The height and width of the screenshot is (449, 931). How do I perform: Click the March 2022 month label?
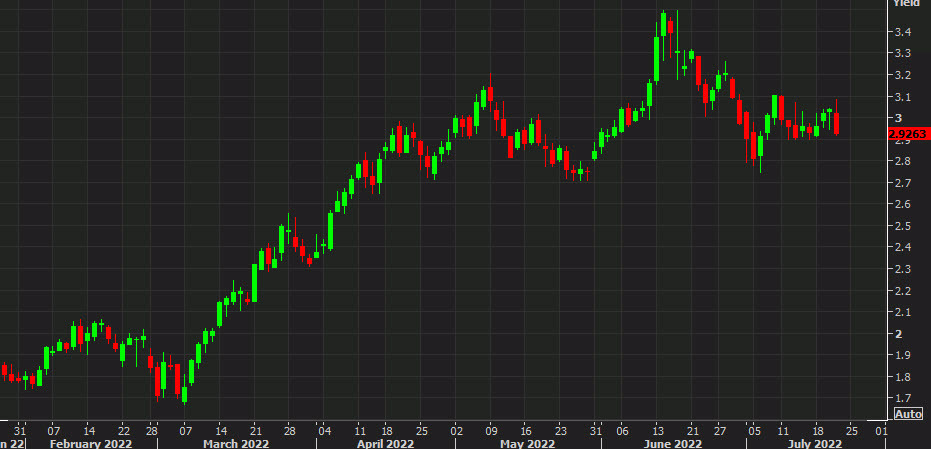(236, 444)
